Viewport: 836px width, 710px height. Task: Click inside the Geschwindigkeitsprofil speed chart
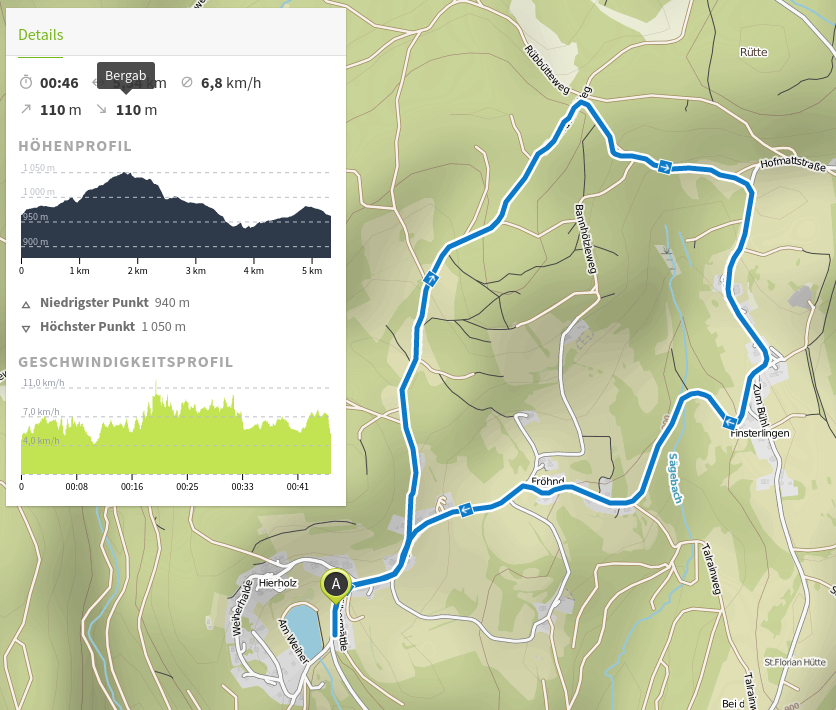point(175,440)
